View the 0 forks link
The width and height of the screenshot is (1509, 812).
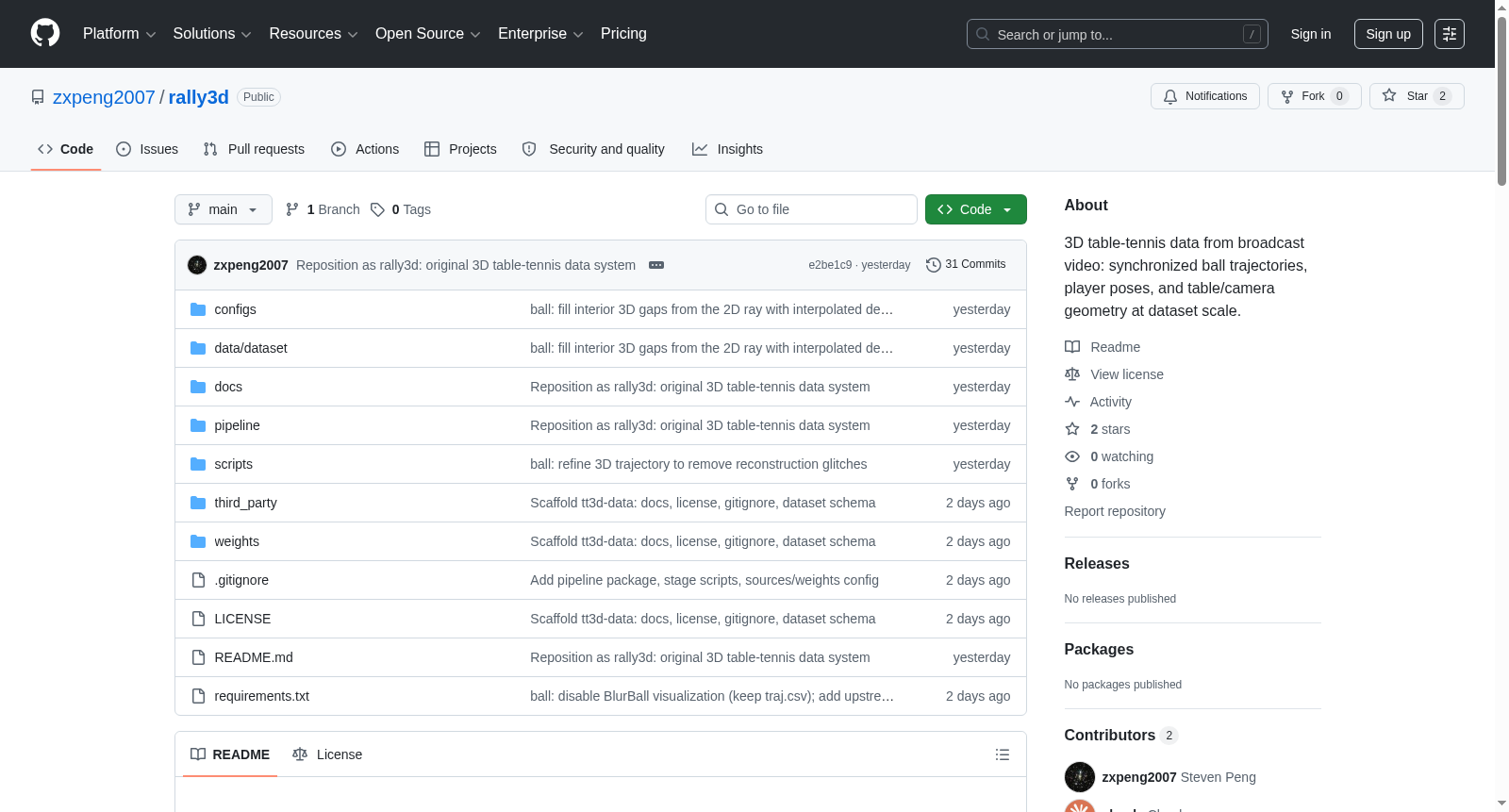click(1098, 484)
